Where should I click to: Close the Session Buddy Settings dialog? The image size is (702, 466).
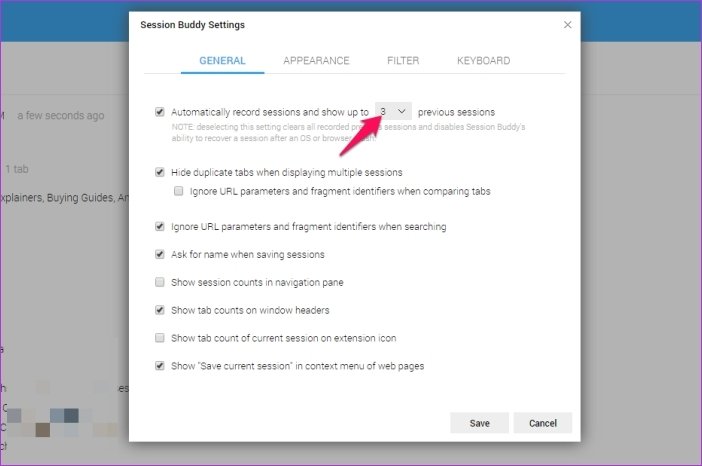coord(567,25)
